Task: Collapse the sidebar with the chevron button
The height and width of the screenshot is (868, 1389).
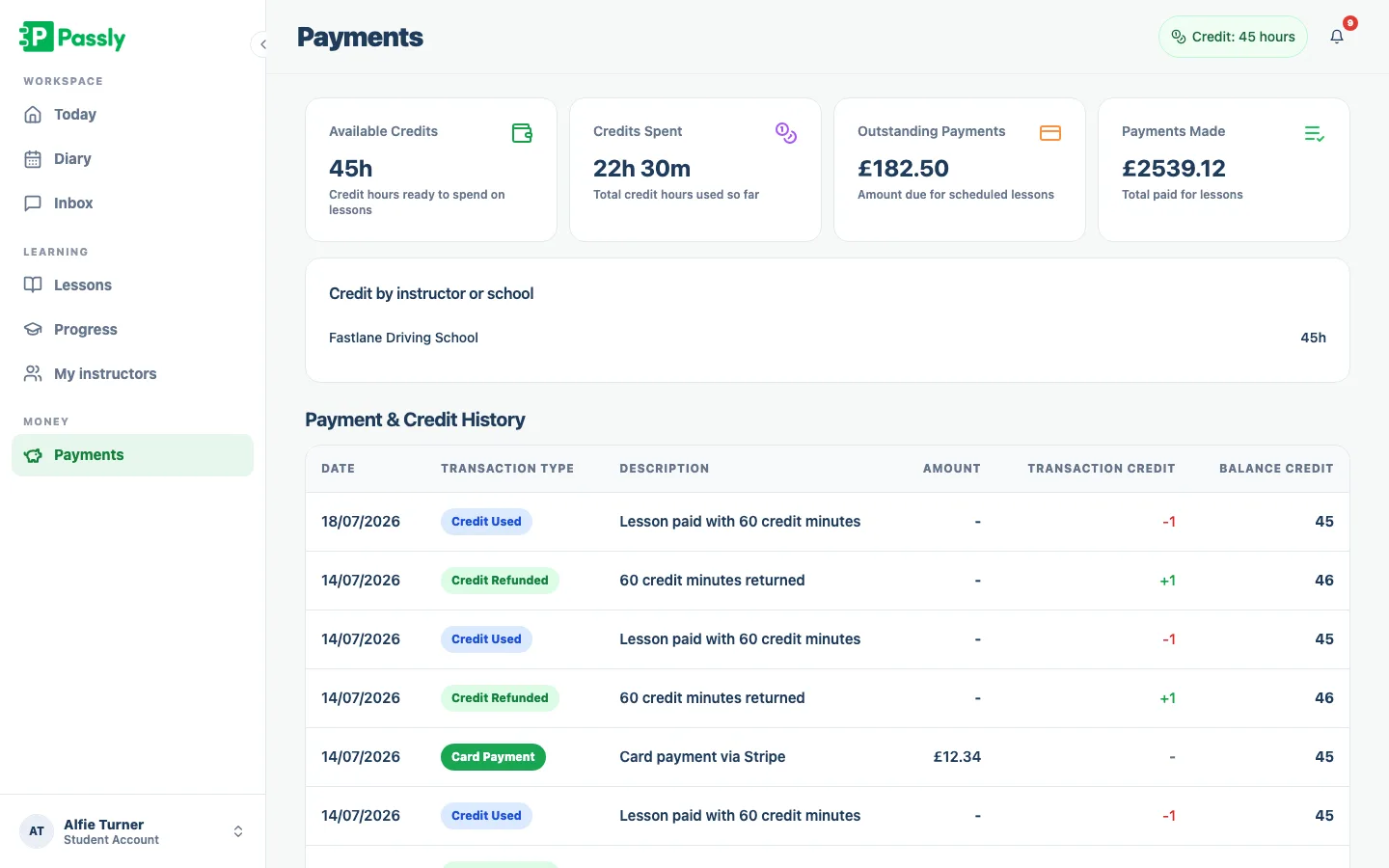Action: (262, 44)
